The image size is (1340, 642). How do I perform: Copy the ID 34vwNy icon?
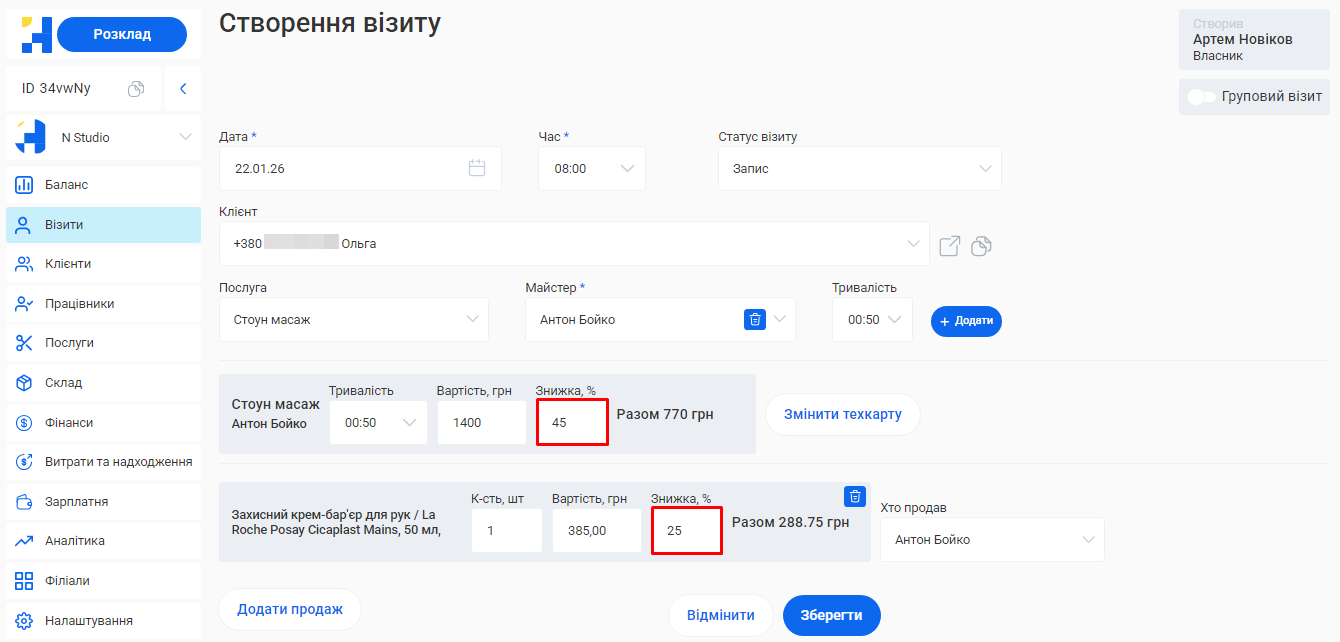[136, 89]
